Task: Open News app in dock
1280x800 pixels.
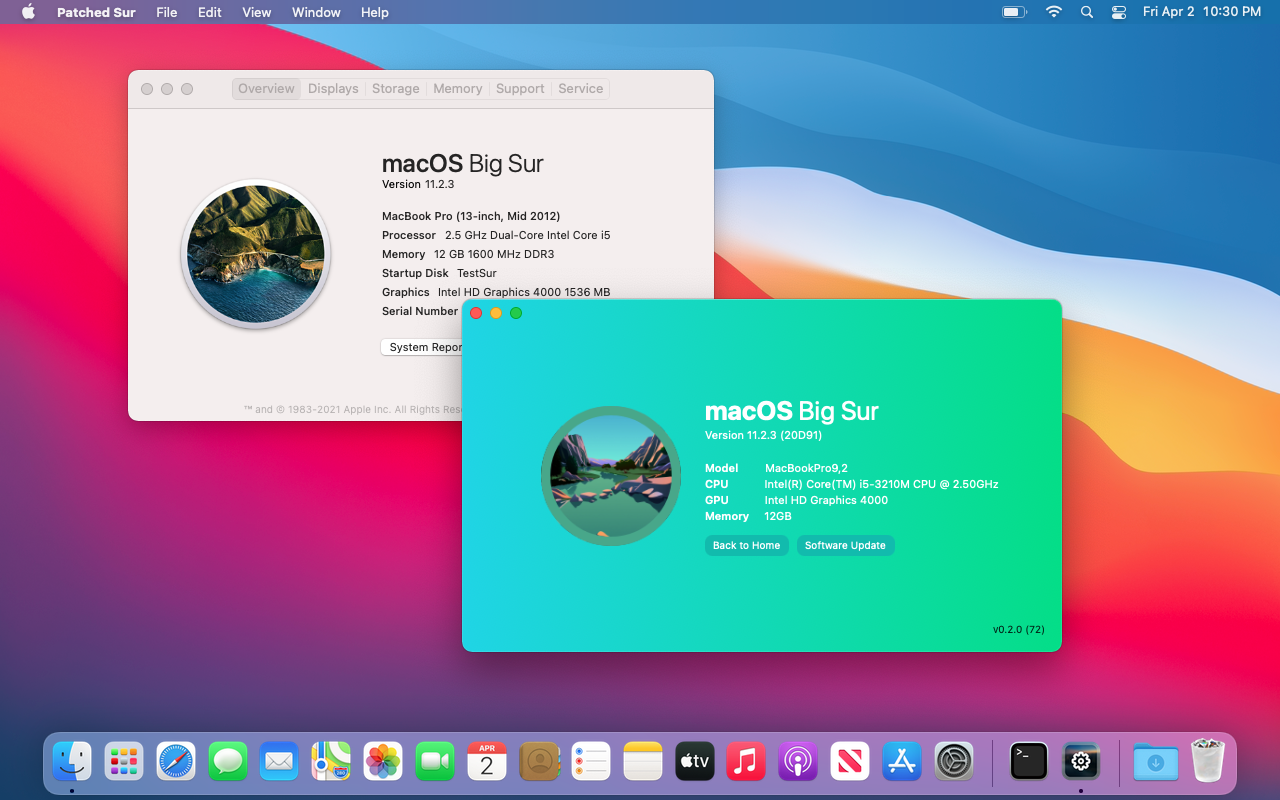Action: [x=850, y=762]
